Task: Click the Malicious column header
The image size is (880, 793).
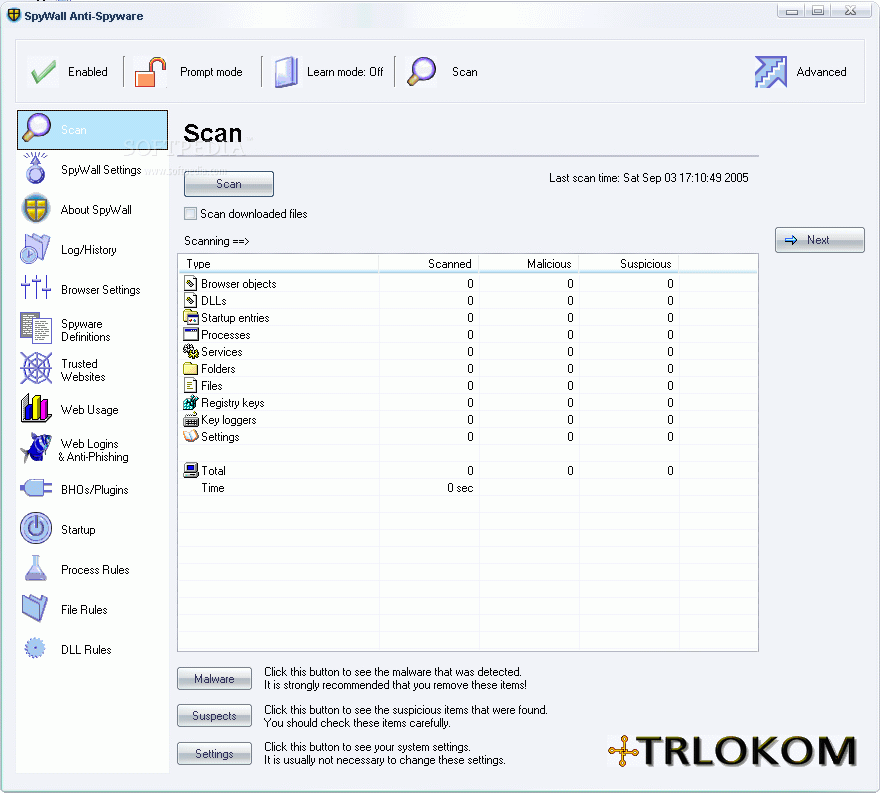Action: click(529, 264)
